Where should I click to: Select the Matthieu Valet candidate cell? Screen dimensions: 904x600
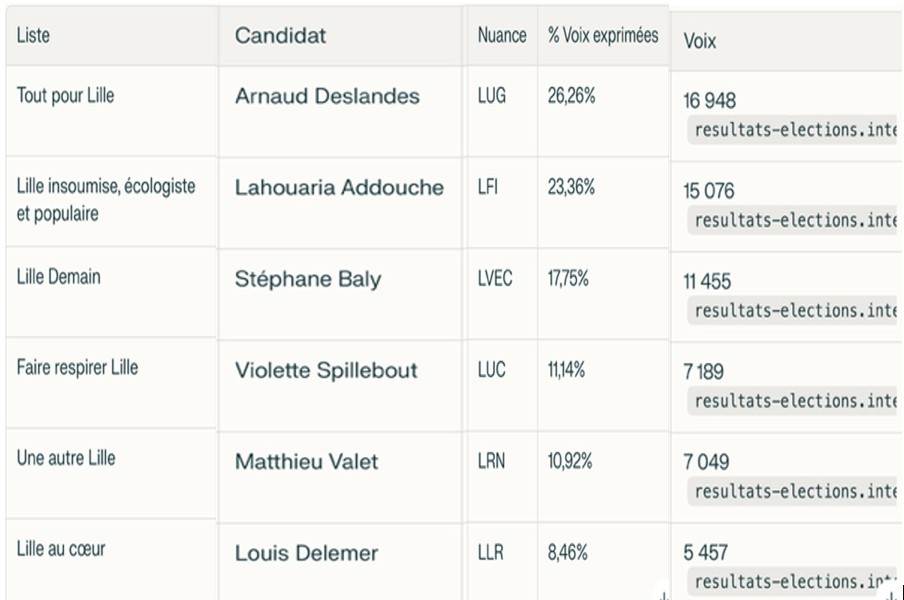(307, 462)
